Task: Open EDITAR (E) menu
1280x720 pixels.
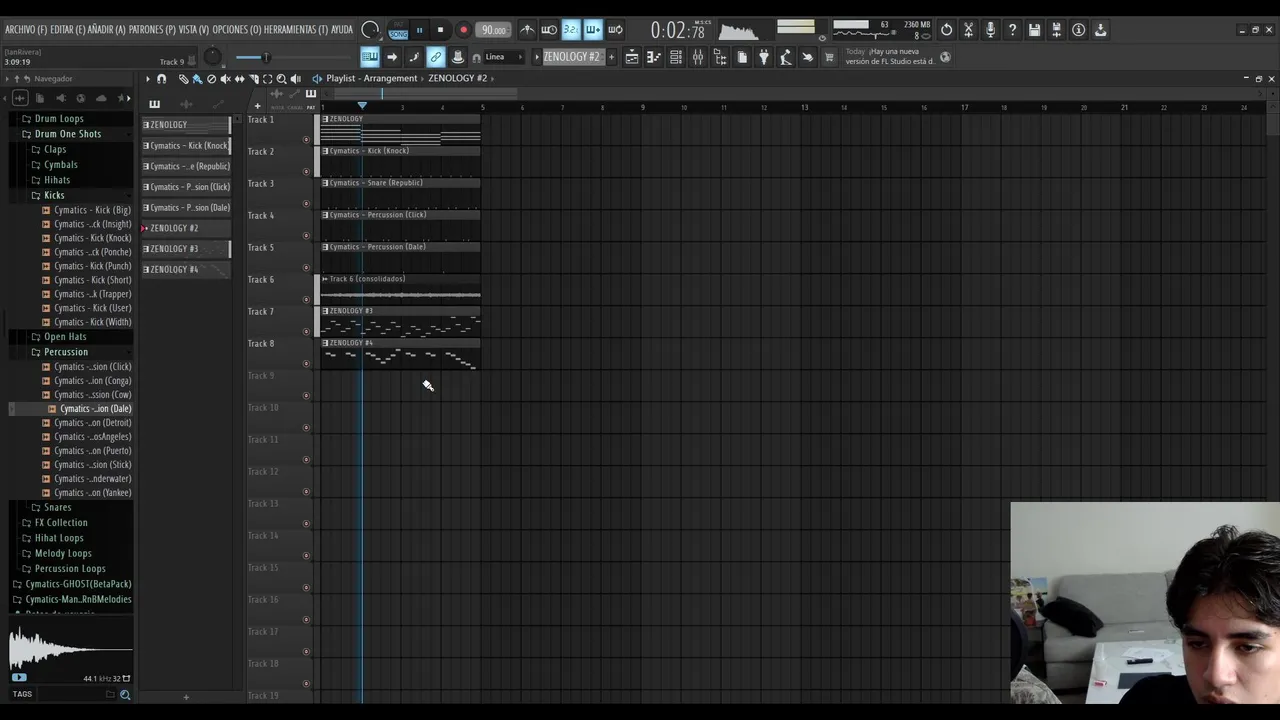Action: pos(67,30)
